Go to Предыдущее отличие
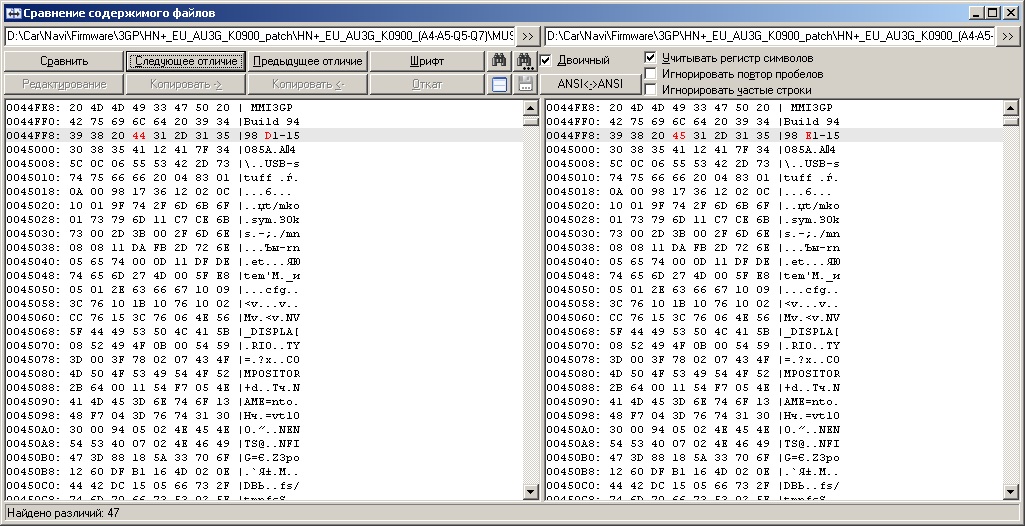The height and width of the screenshot is (526, 1025). 308,61
